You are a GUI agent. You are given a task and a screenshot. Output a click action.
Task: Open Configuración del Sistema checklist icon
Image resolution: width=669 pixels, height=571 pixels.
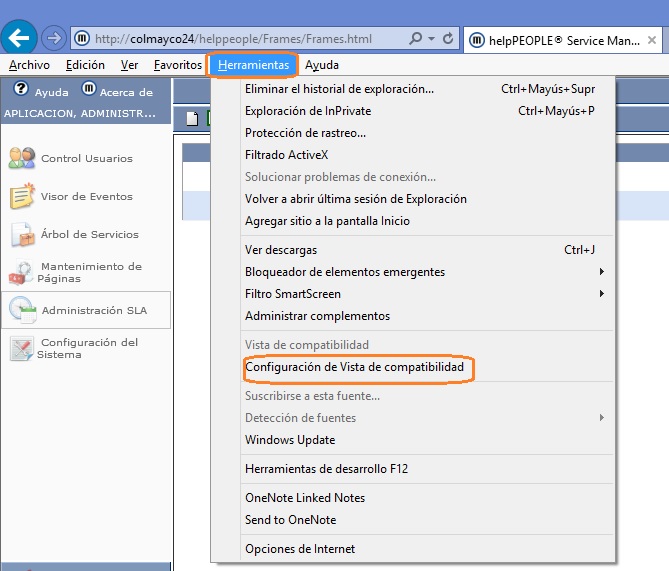pos(21,348)
